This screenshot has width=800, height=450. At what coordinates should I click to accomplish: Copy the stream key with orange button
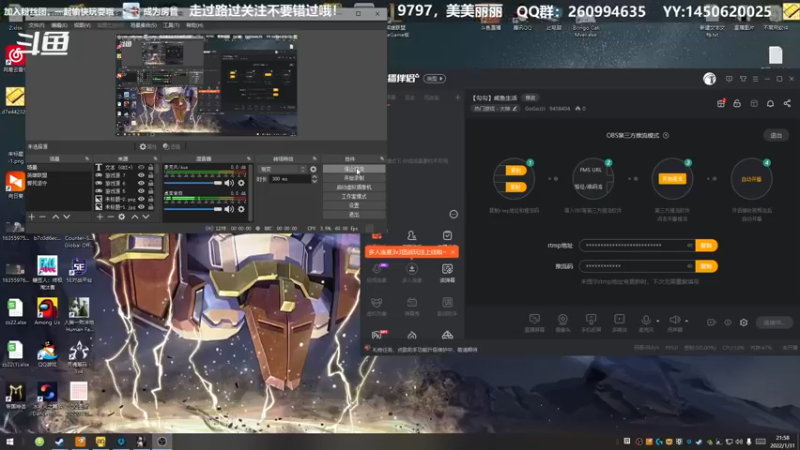[x=707, y=266]
